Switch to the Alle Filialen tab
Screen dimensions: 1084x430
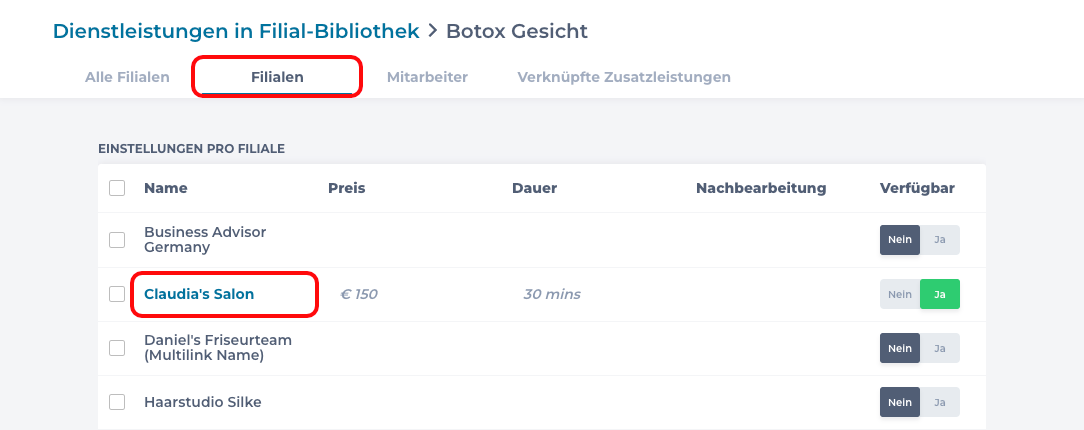127,77
